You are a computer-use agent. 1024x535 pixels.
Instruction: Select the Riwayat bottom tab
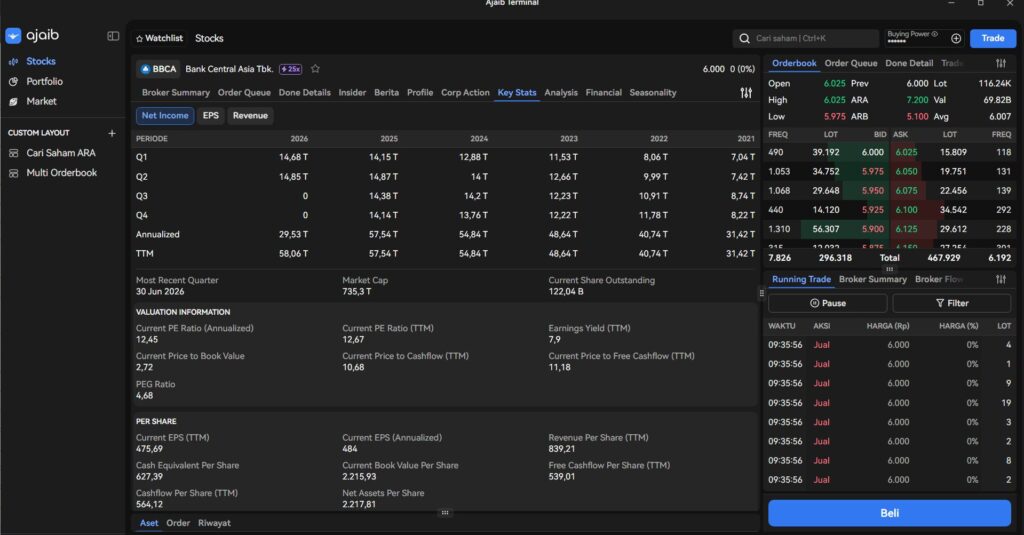click(x=214, y=523)
